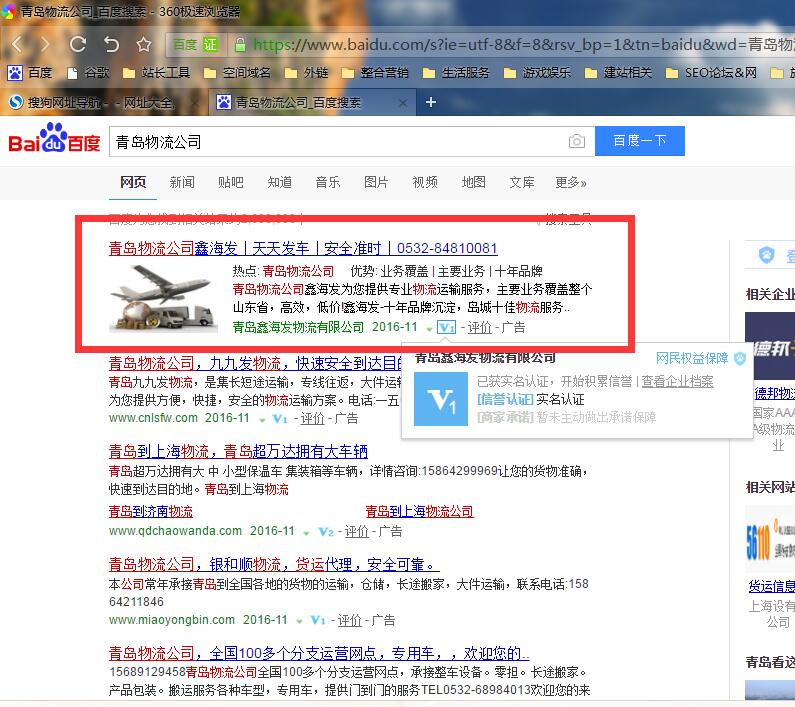Click V2 badge next to www.qdchaowanda.com
Viewport: 795px width, 707px height.
[326, 532]
